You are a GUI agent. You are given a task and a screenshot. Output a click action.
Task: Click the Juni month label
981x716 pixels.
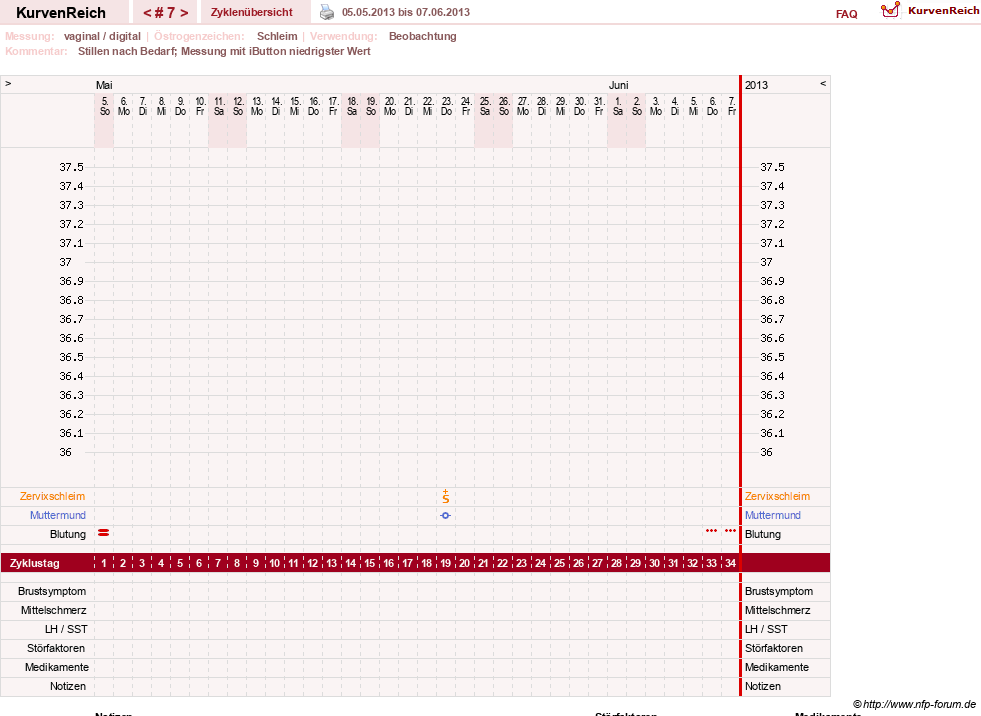tap(618, 85)
